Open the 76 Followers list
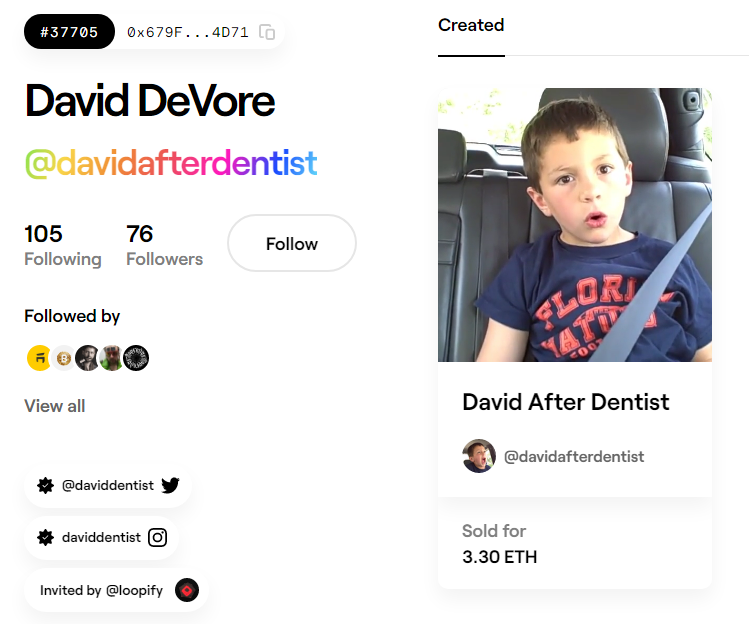 tap(164, 246)
